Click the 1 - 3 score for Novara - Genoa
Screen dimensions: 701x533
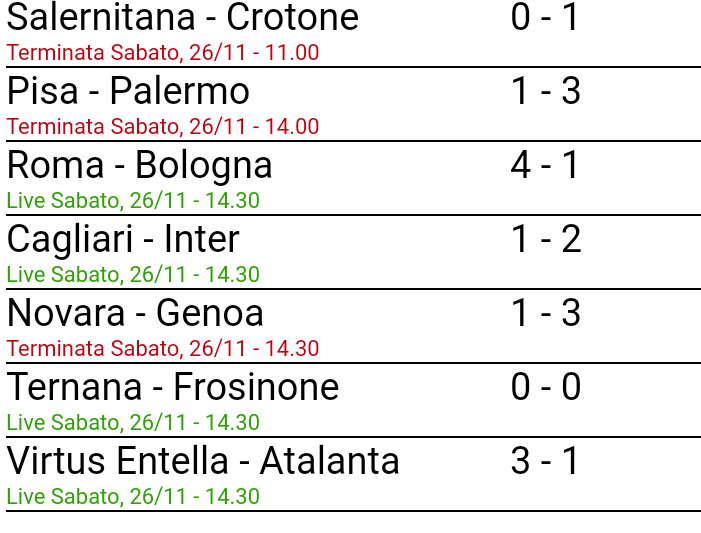[545, 314]
